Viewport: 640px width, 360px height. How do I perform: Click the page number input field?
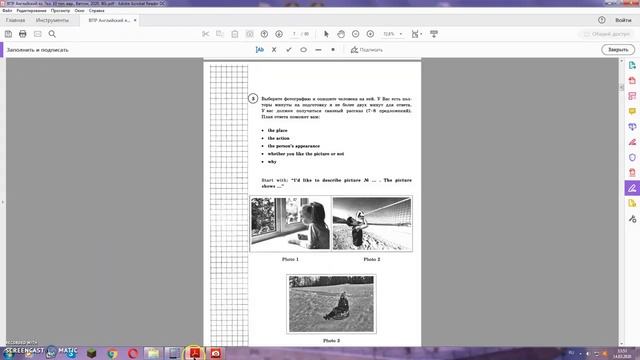294,34
